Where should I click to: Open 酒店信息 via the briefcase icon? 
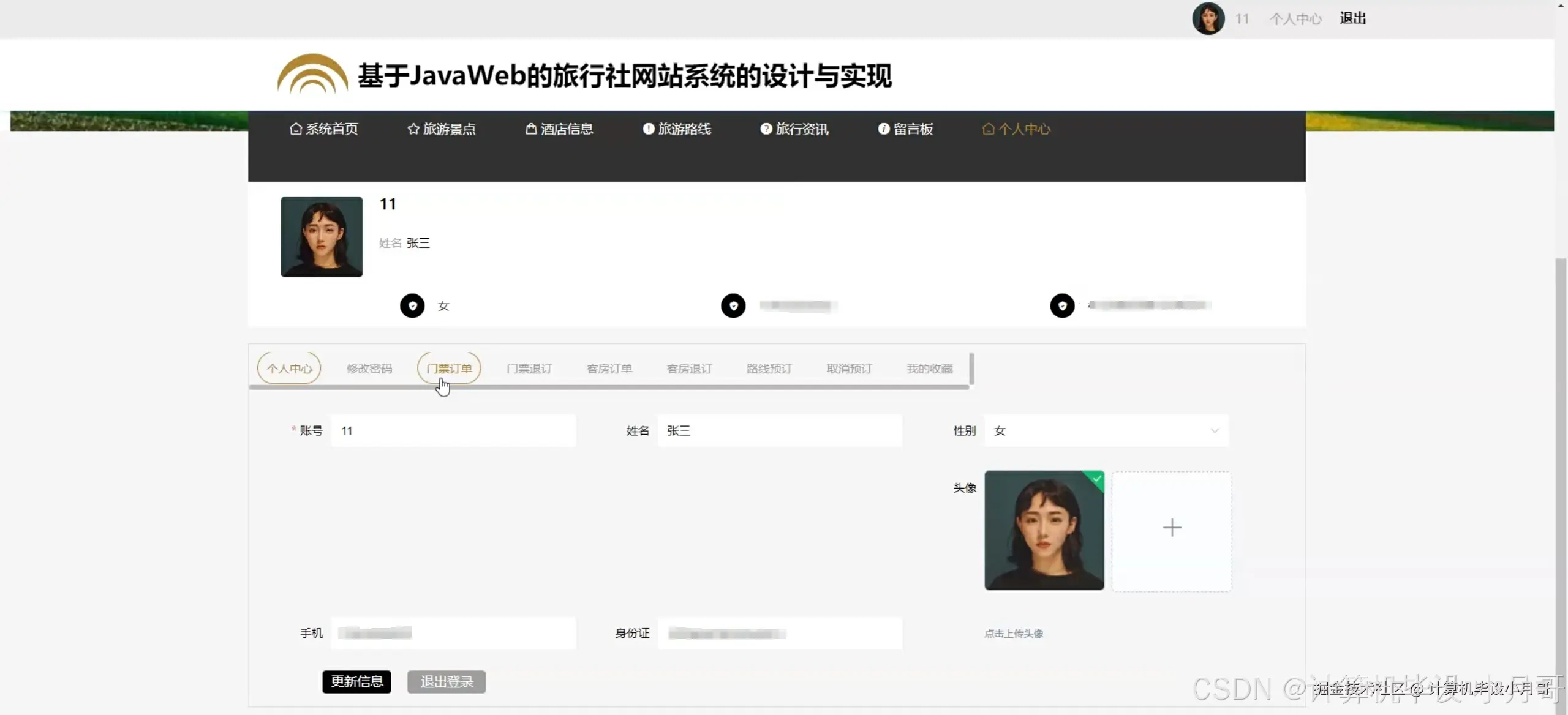(x=530, y=129)
